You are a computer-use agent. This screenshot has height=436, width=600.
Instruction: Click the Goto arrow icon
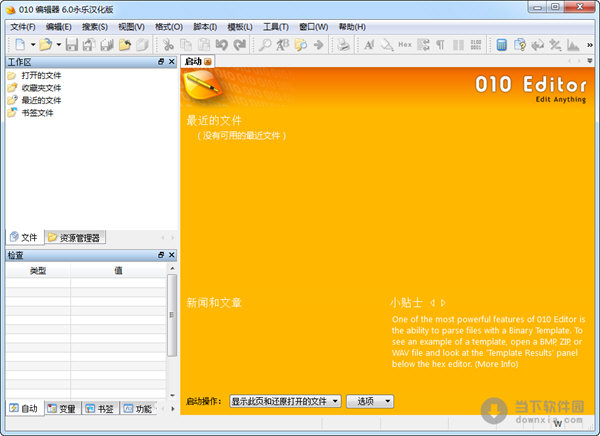tap(318, 45)
